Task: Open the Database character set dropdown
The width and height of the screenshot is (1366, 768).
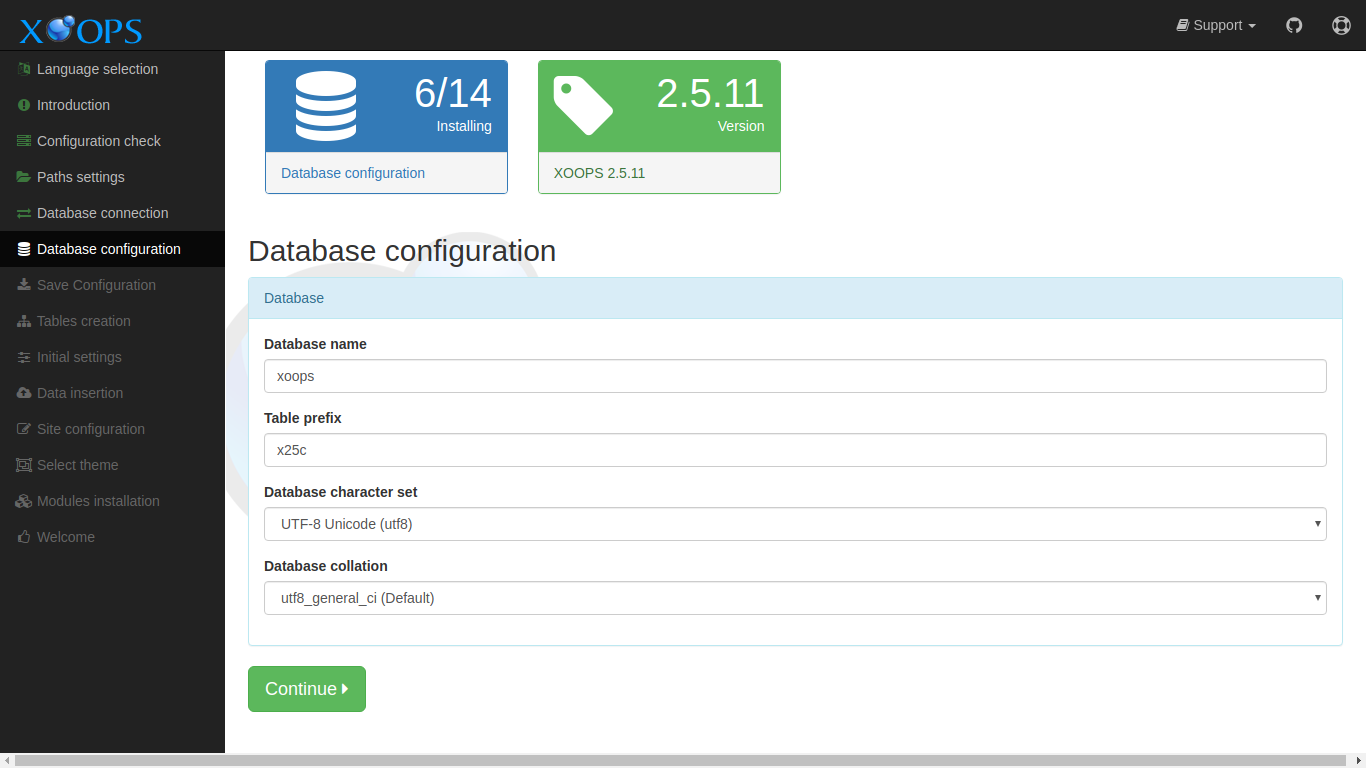Action: coord(795,523)
